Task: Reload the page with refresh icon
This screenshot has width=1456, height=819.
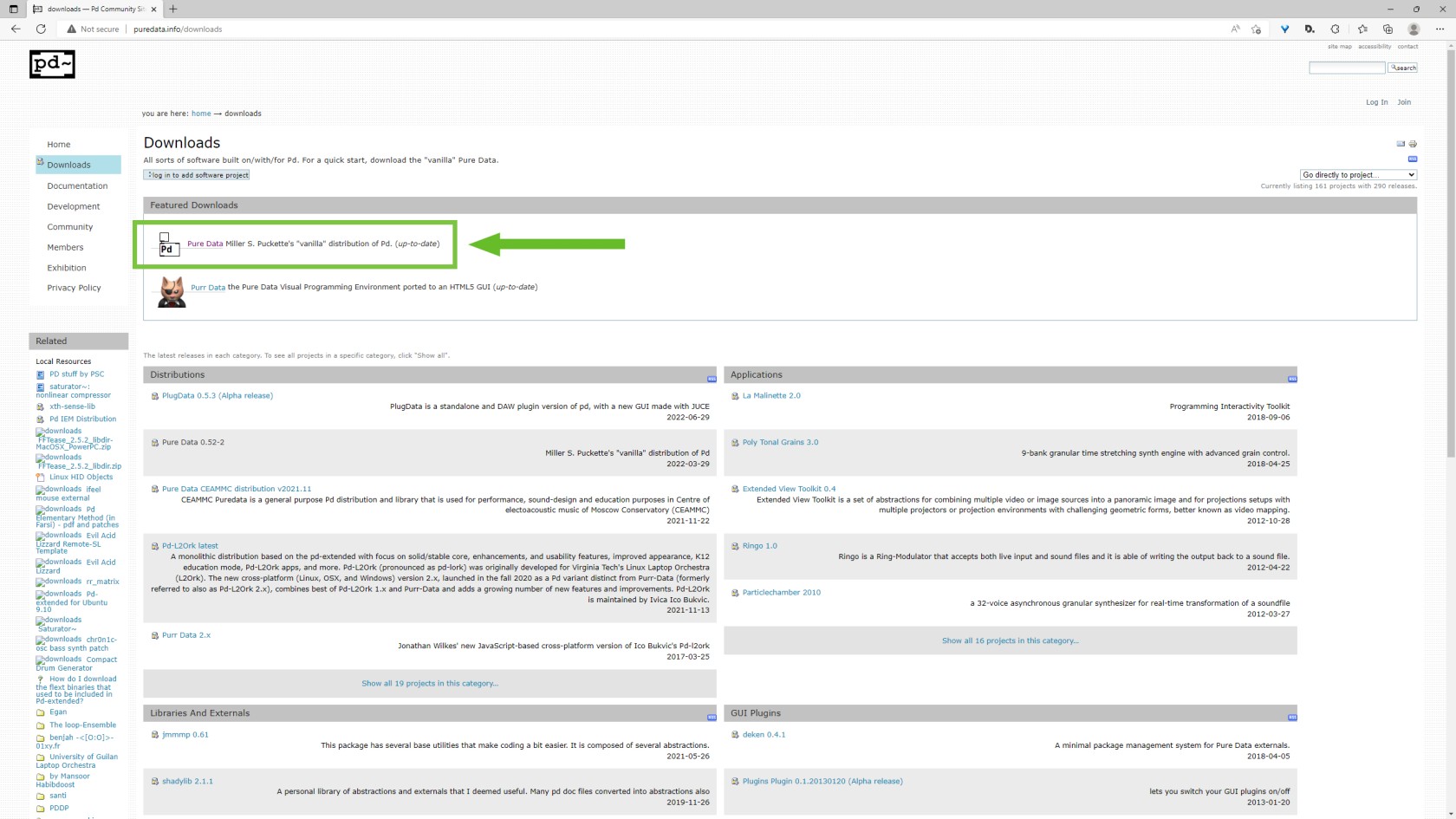Action: coord(41,29)
